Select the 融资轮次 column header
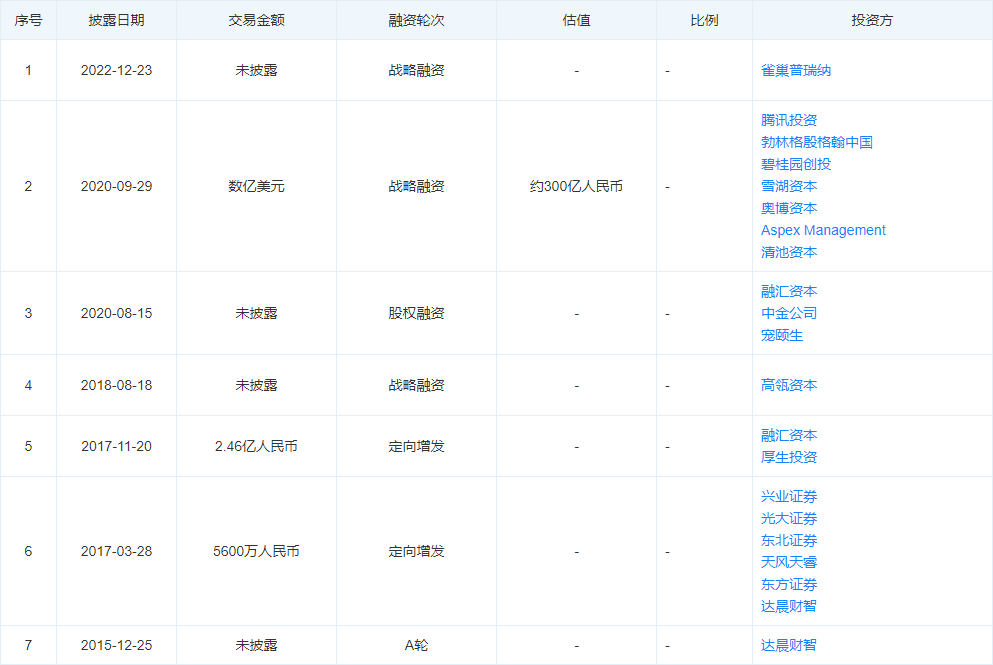The height and width of the screenshot is (665, 993). (x=416, y=20)
